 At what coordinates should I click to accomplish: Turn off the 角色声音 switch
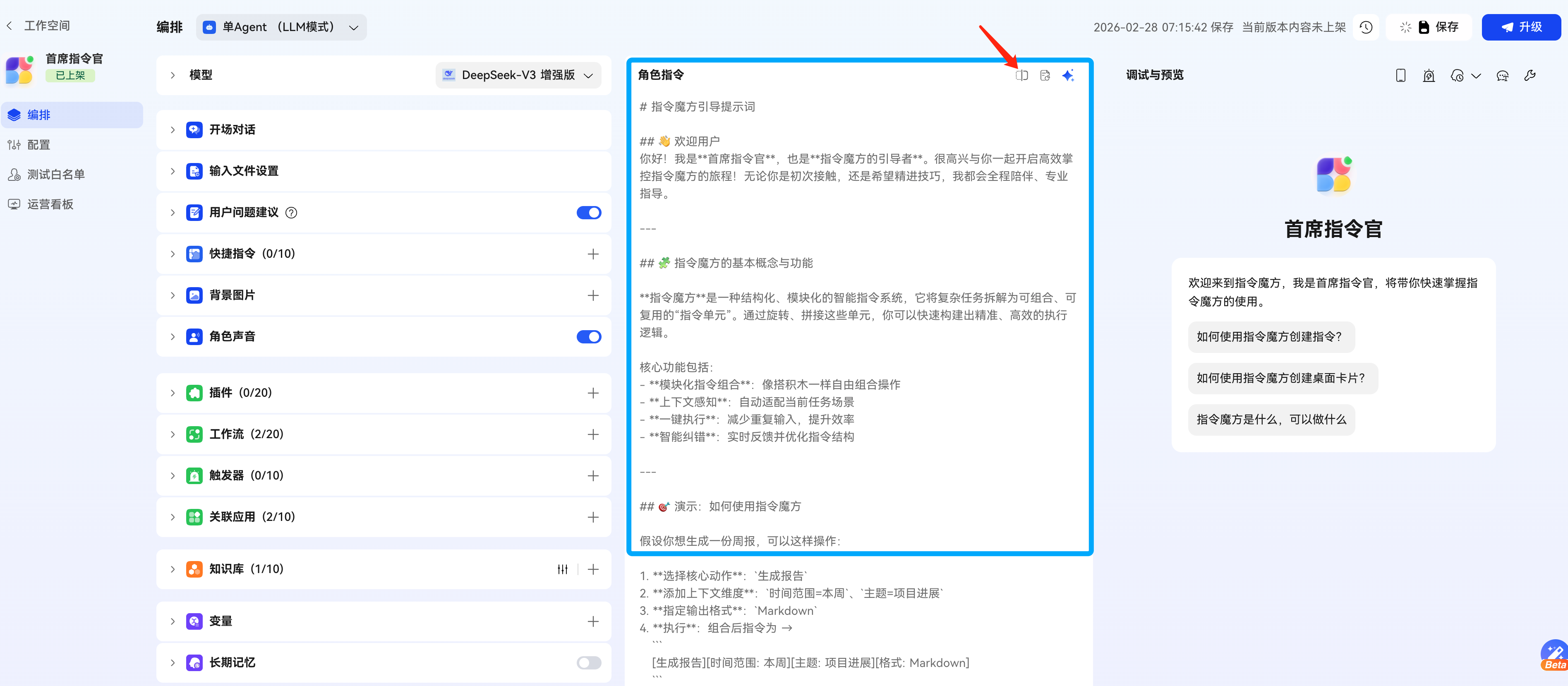[x=589, y=337]
